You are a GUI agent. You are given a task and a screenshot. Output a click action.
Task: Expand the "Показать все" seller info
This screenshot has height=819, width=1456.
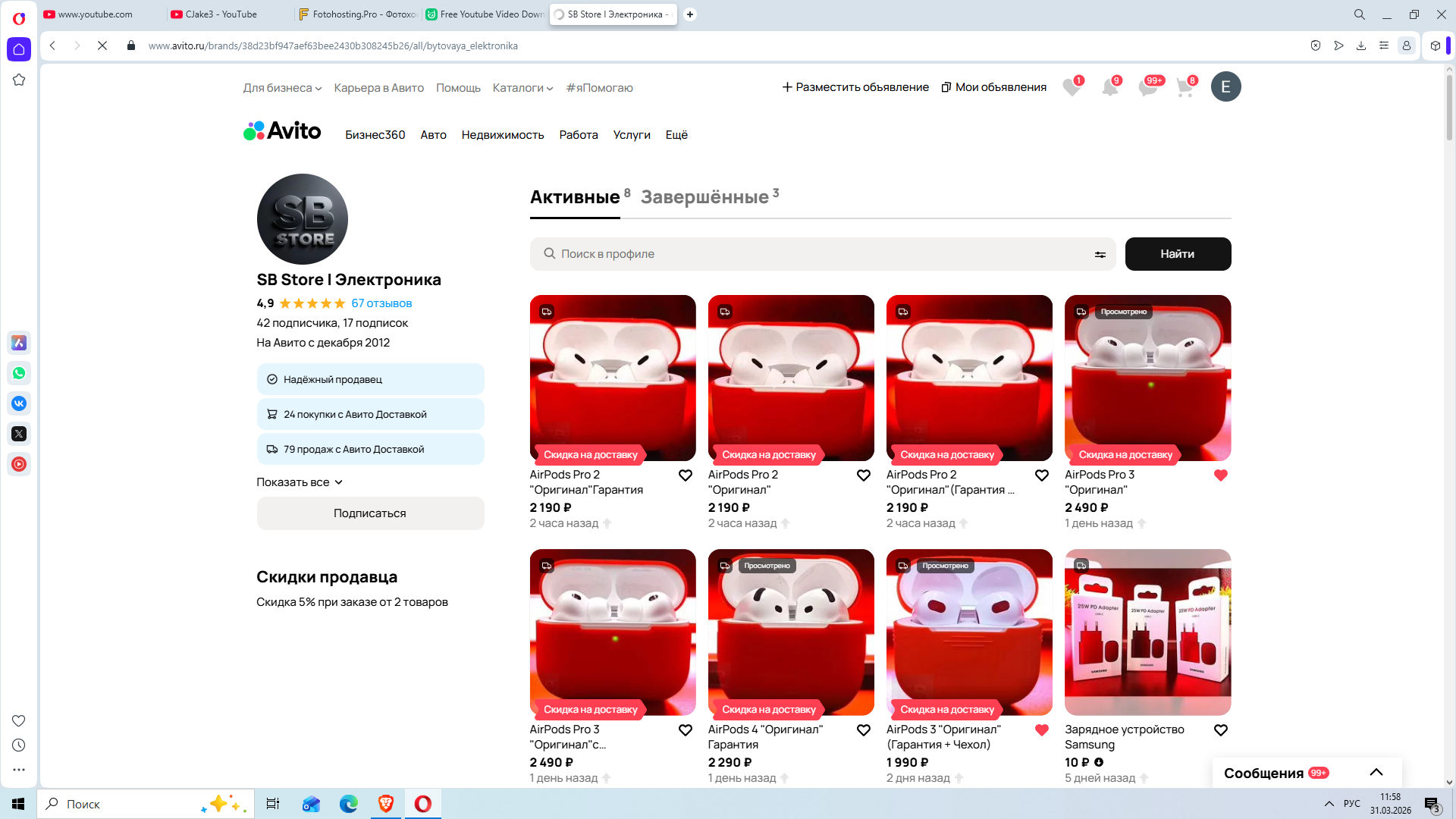click(x=300, y=482)
